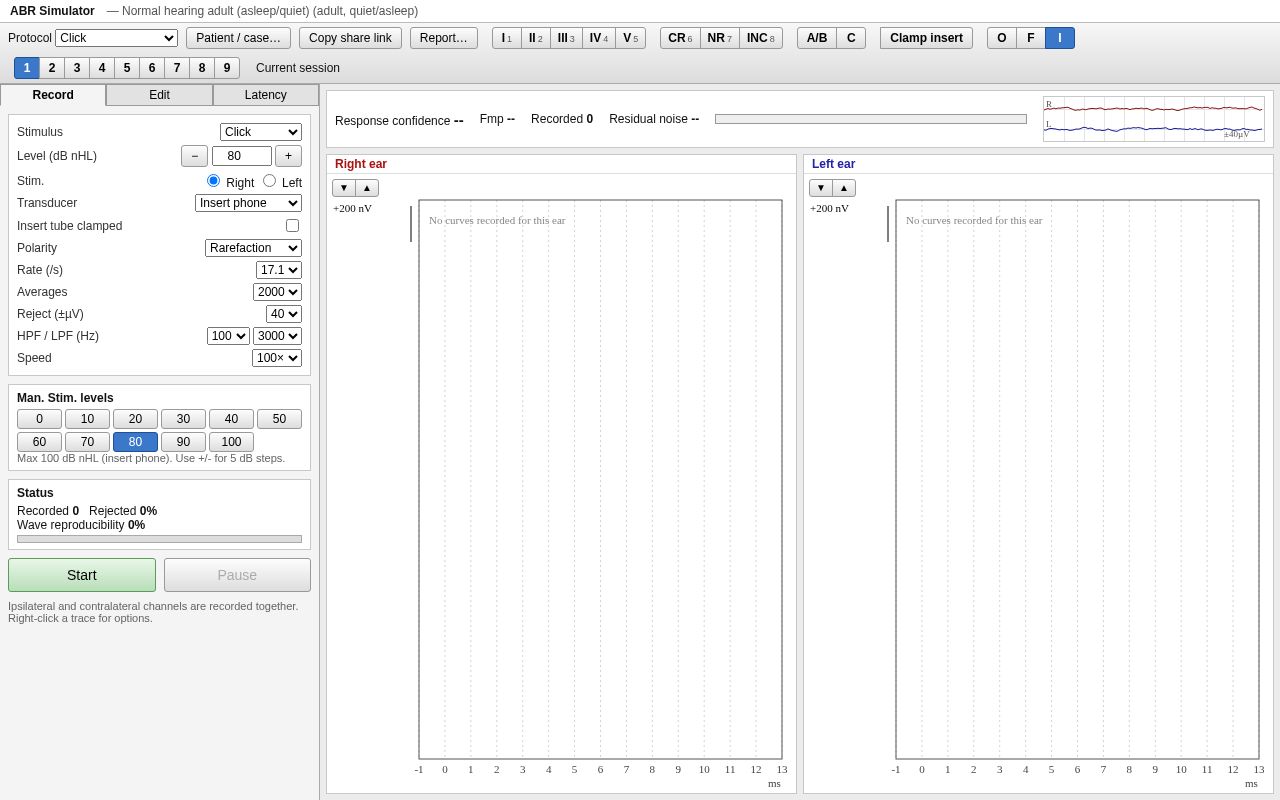Viewport: 1280px width, 800px height.
Task: Click the Level dB nHL input field
Action: click(x=242, y=156)
